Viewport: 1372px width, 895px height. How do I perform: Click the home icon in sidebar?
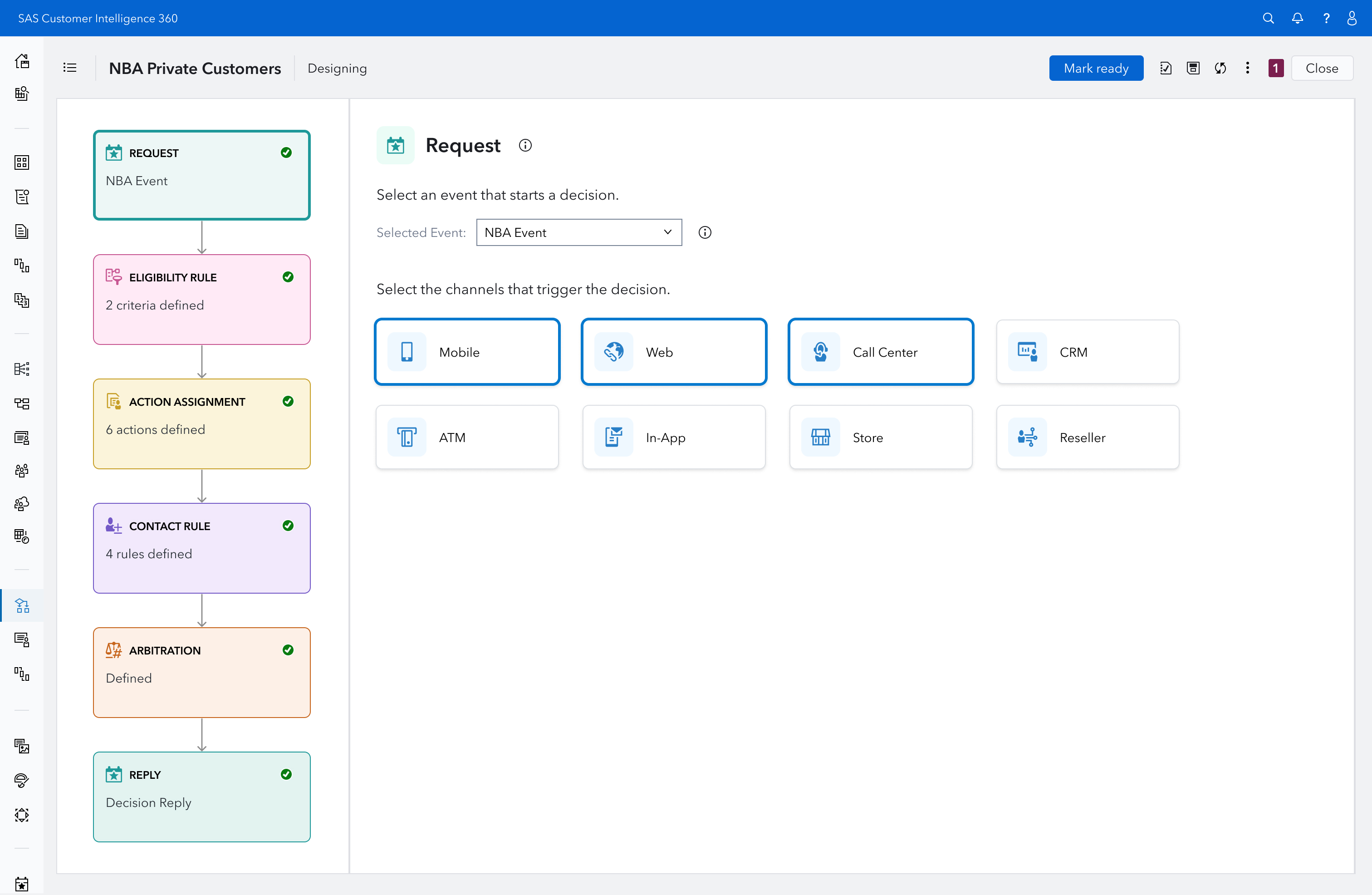pos(22,61)
